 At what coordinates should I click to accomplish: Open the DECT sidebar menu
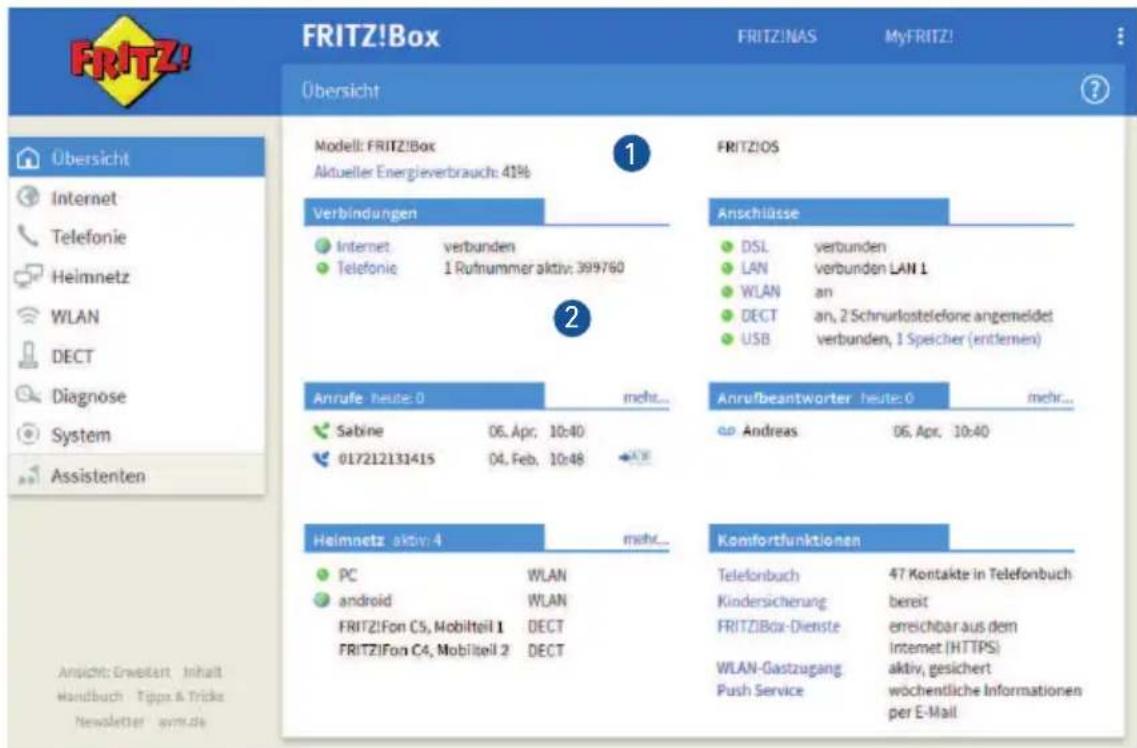point(137,356)
